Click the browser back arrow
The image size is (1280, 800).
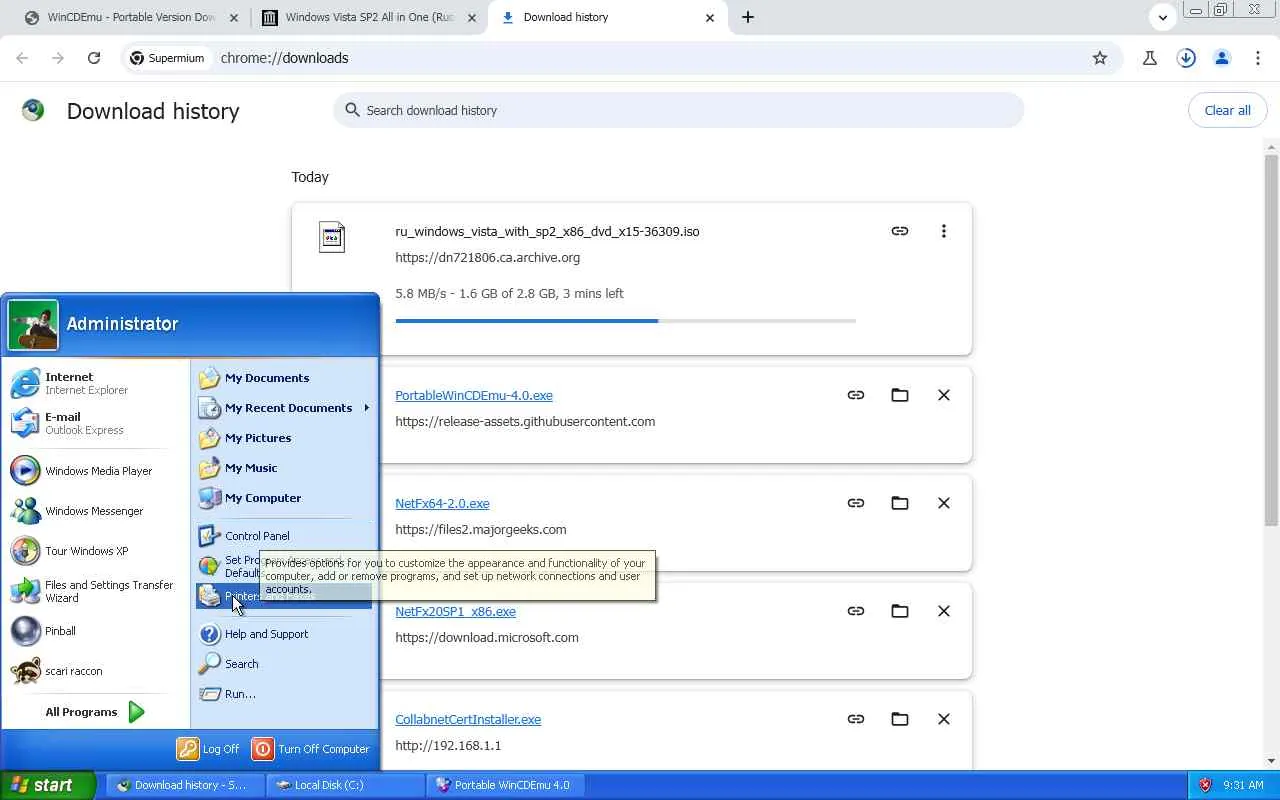(22, 58)
